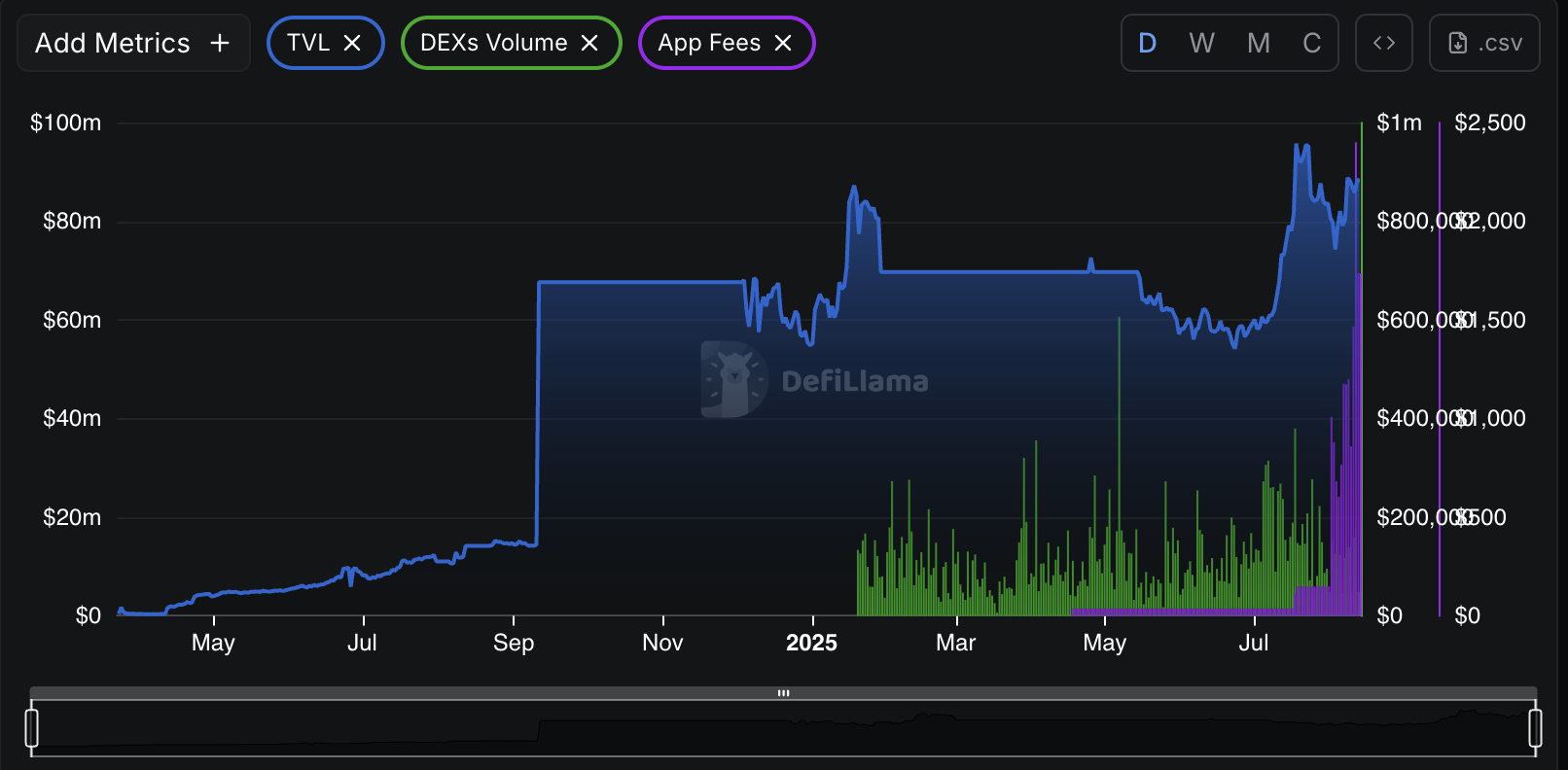Click the DEXs Volume metric chip
The width and height of the screenshot is (1568, 770).
(x=493, y=43)
